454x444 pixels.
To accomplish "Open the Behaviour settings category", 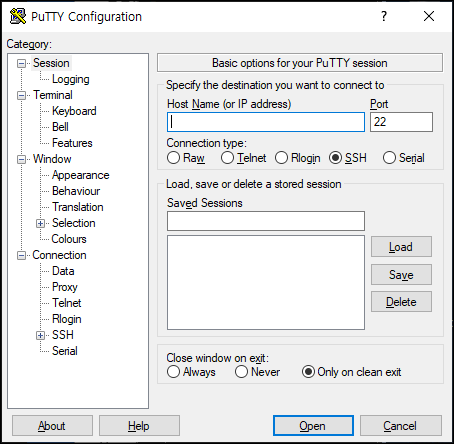I will tap(76, 191).
